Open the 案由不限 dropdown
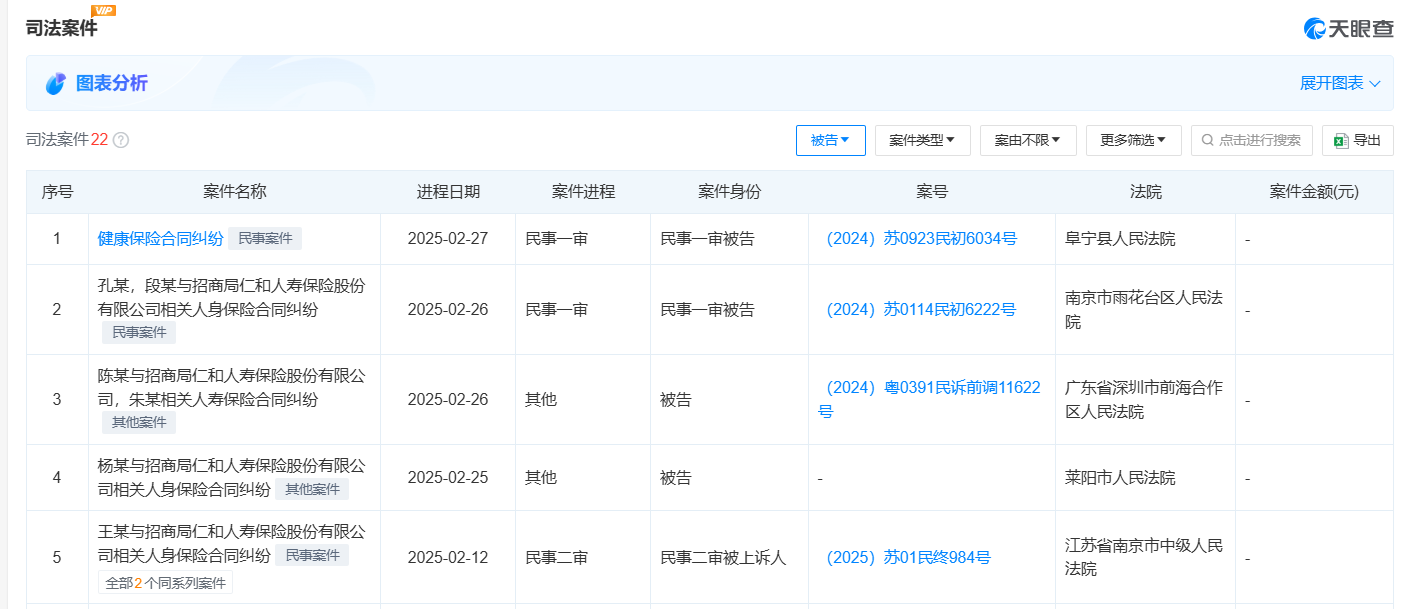Image resolution: width=1406 pixels, height=609 pixels. pos(1027,140)
